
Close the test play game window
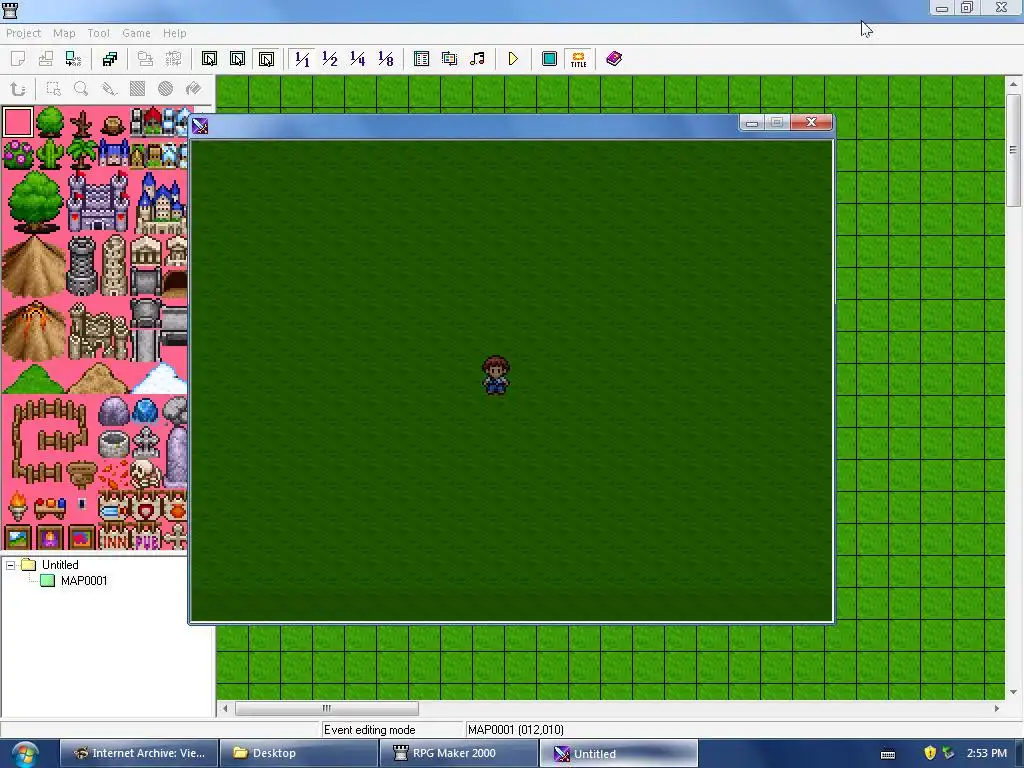[x=811, y=122]
